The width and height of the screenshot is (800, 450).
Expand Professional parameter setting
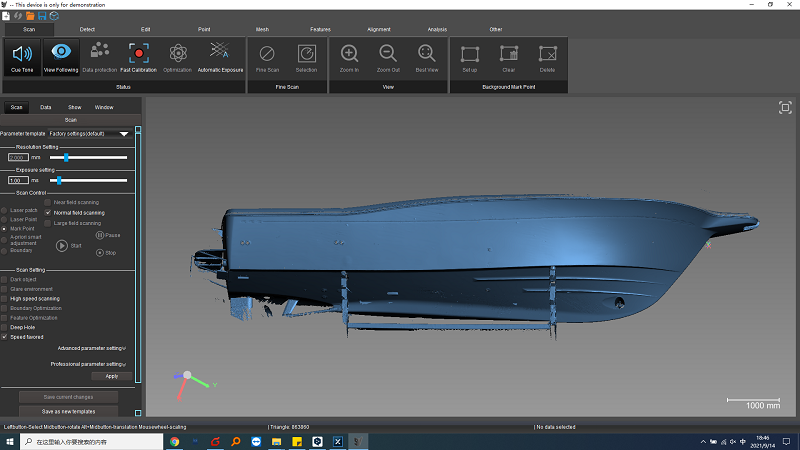click(88, 364)
